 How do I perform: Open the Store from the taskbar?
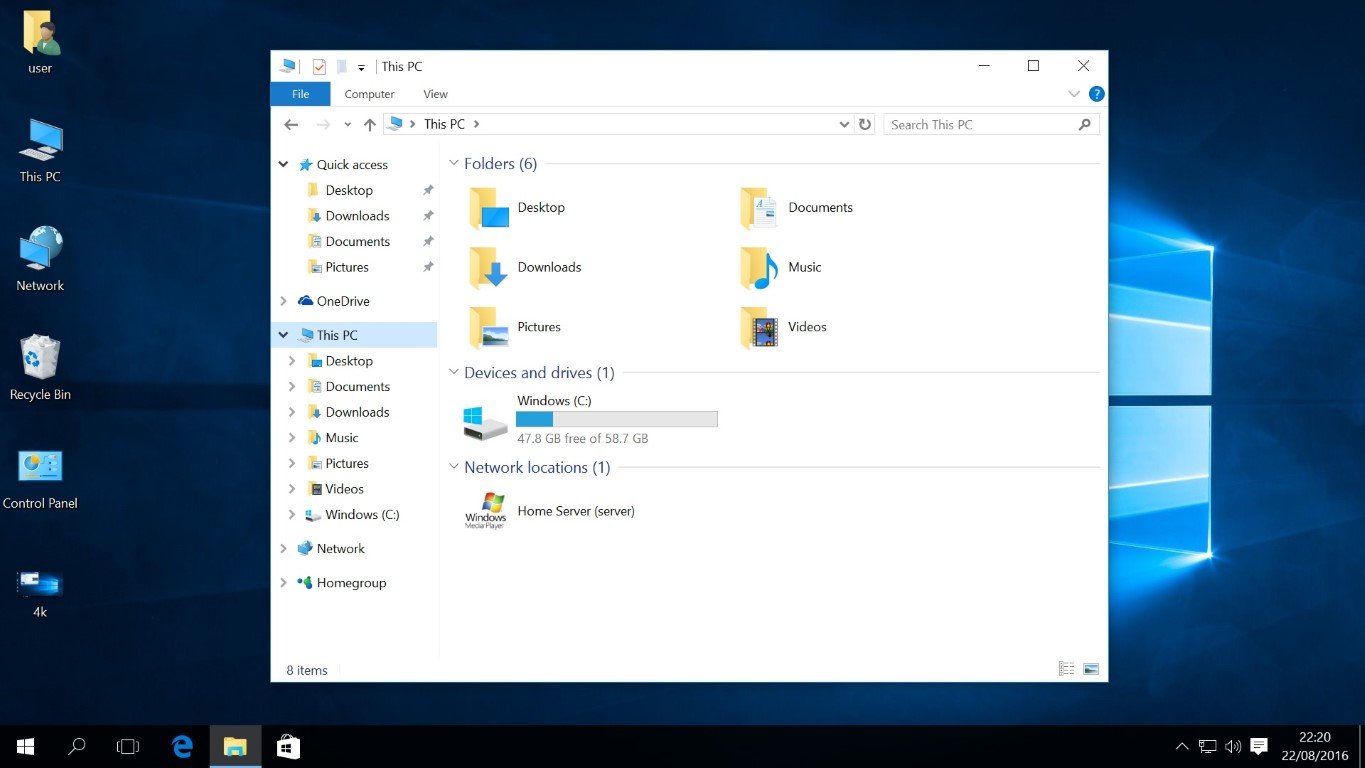pos(288,746)
